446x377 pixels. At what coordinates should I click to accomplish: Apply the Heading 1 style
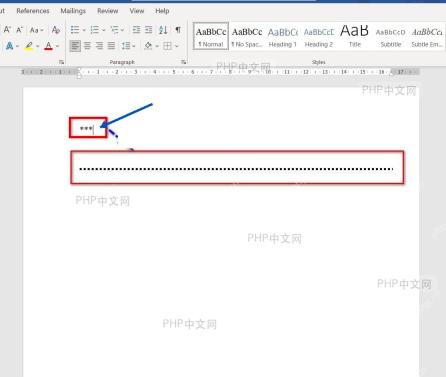tap(283, 37)
